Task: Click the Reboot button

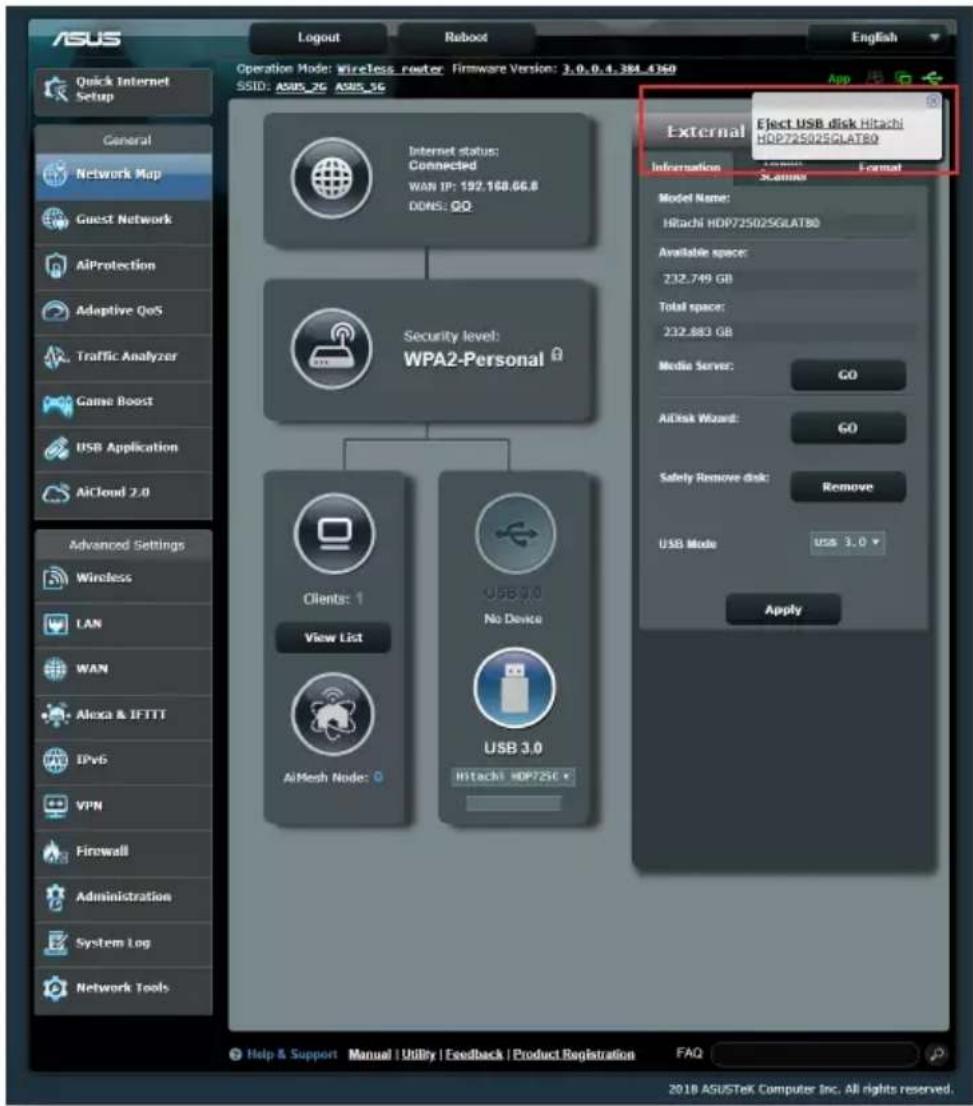Action: 466,37
